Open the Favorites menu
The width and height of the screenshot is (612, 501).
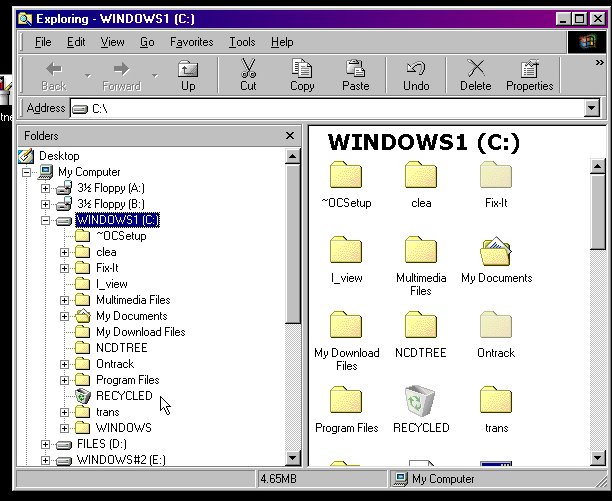(x=191, y=42)
